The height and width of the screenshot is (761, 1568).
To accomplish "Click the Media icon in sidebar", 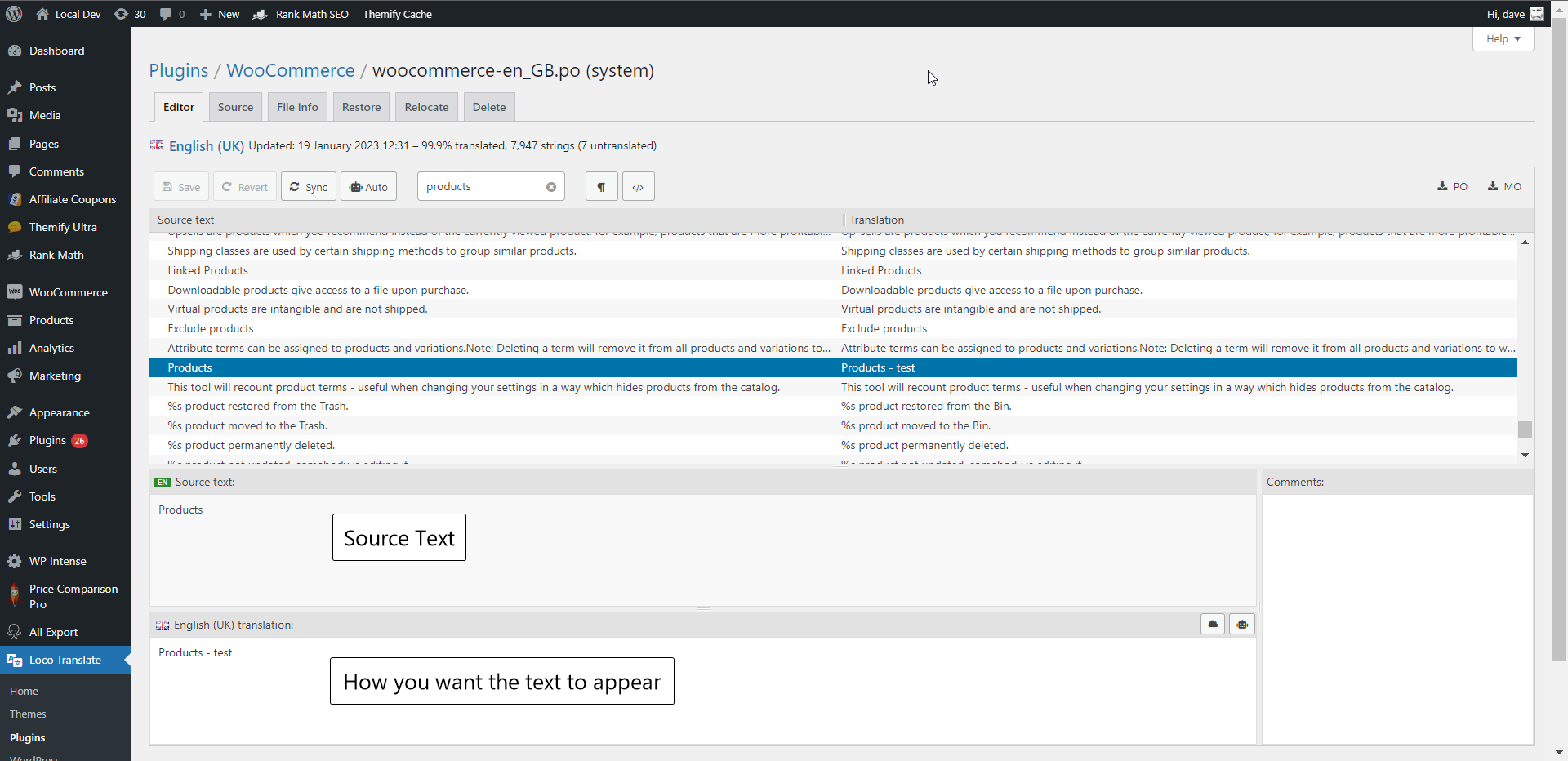I will (15, 115).
